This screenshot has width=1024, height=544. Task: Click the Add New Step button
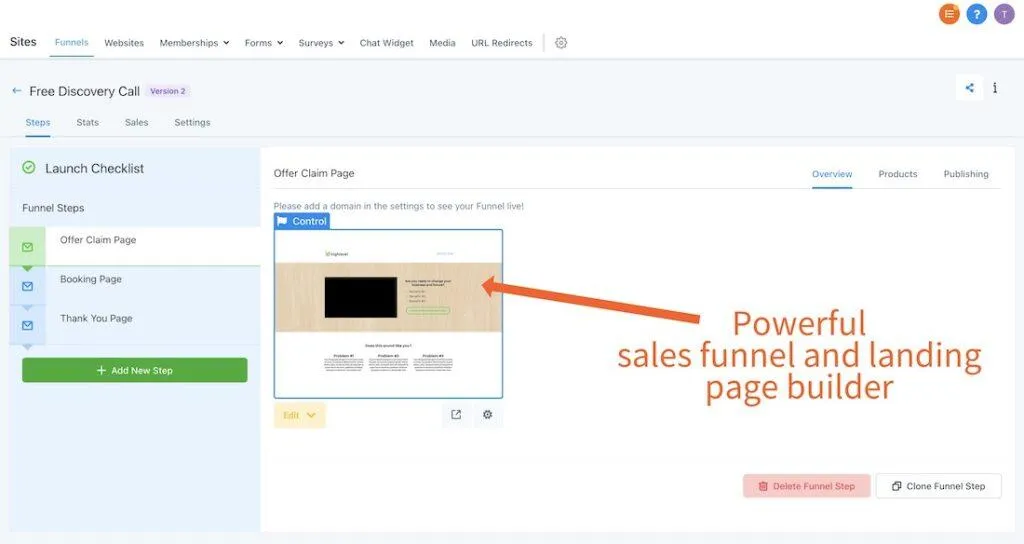135,370
